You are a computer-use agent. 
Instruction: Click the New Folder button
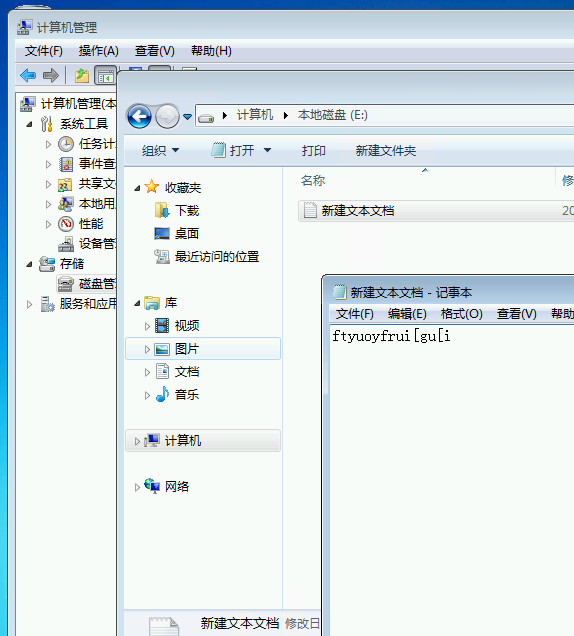[386, 150]
